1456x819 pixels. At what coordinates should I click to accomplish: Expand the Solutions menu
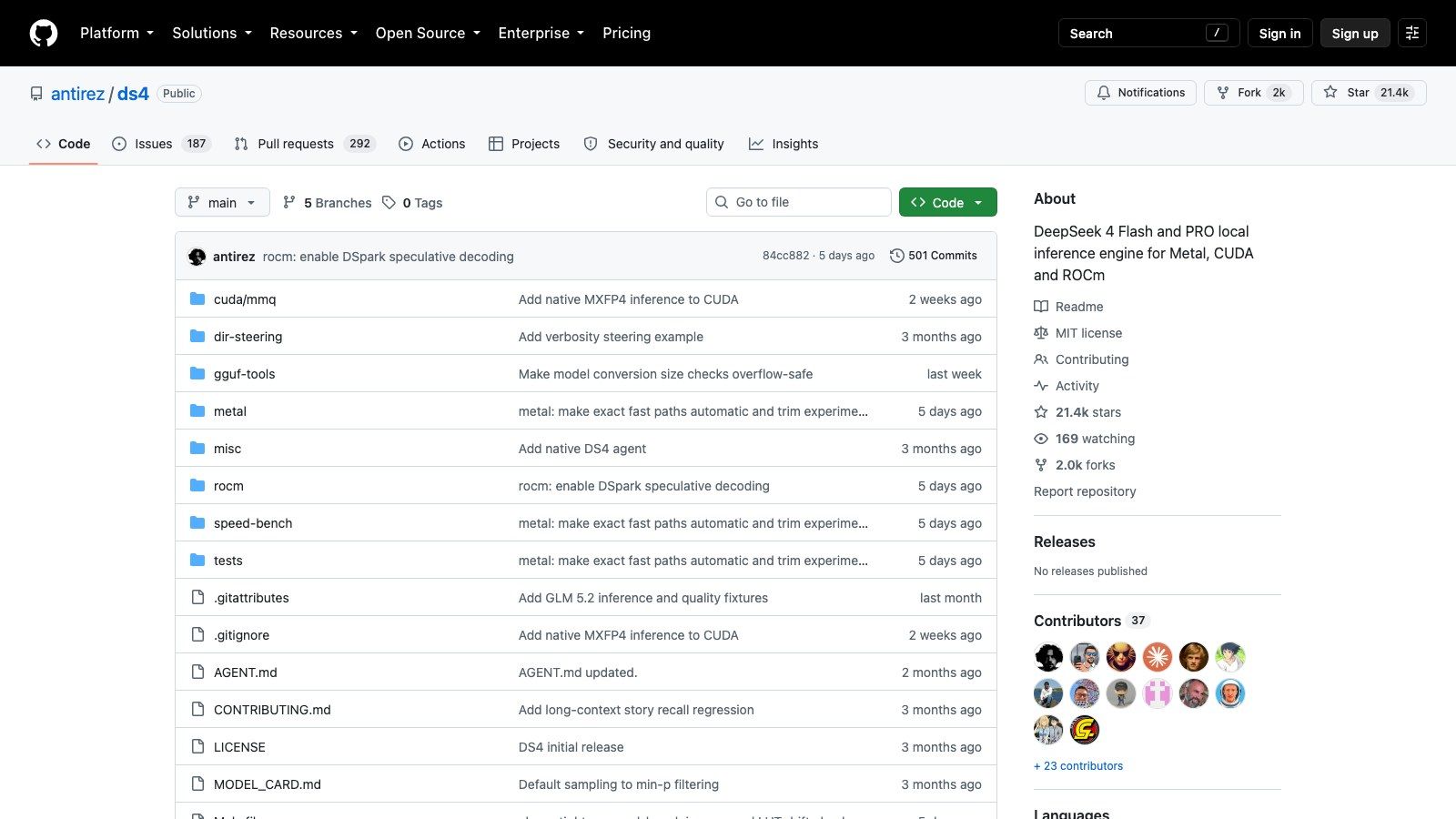[212, 33]
